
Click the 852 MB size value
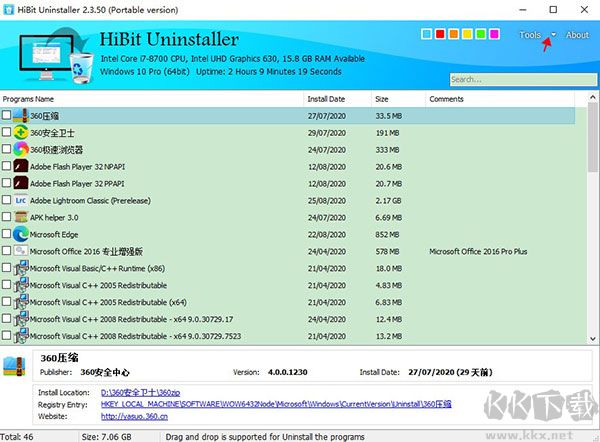pyautogui.click(x=387, y=235)
